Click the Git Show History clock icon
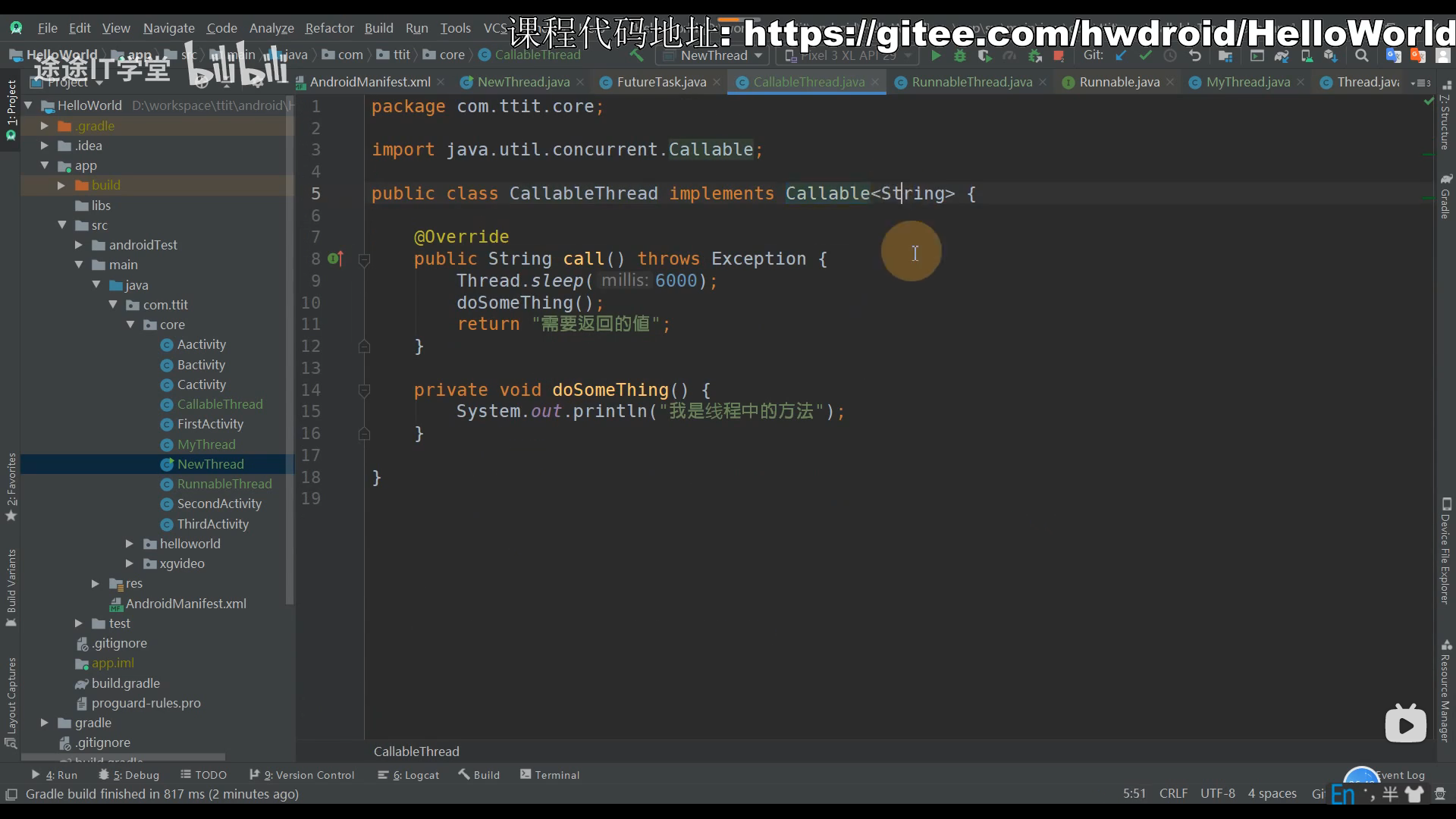This screenshot has height=819, width=1456. 1170,55
